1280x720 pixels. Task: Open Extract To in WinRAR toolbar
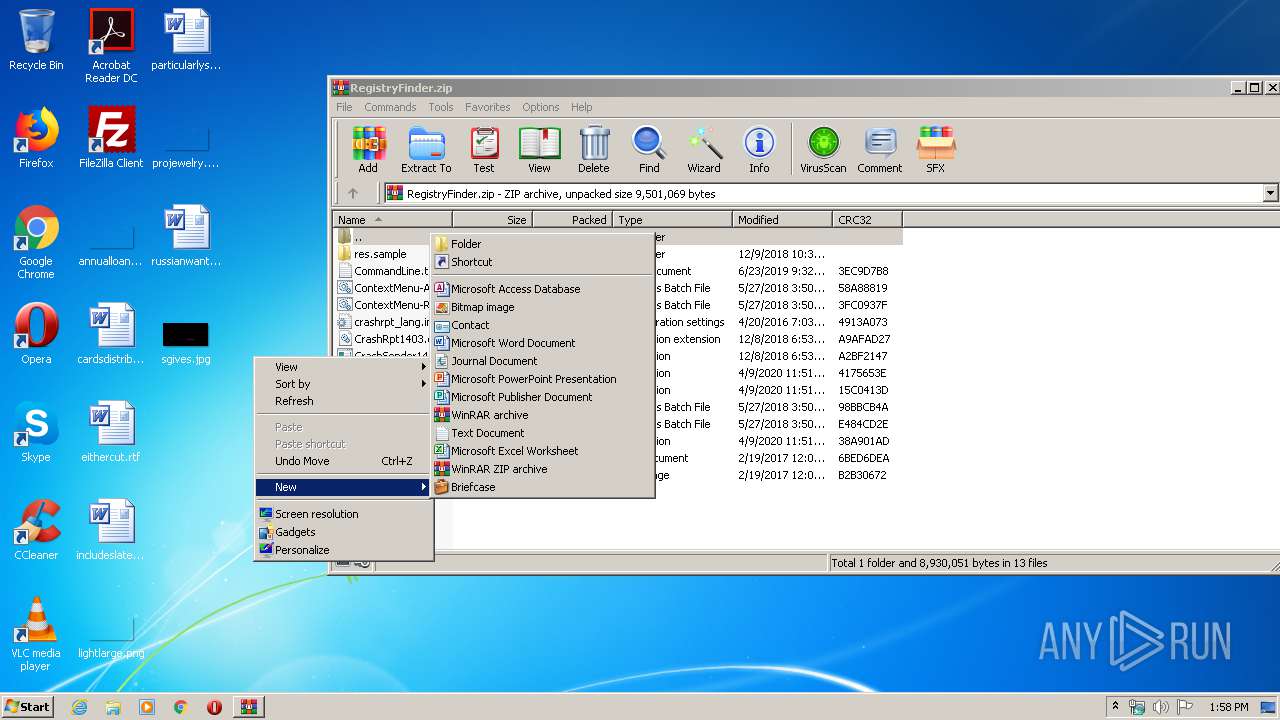tap(426, 150)
